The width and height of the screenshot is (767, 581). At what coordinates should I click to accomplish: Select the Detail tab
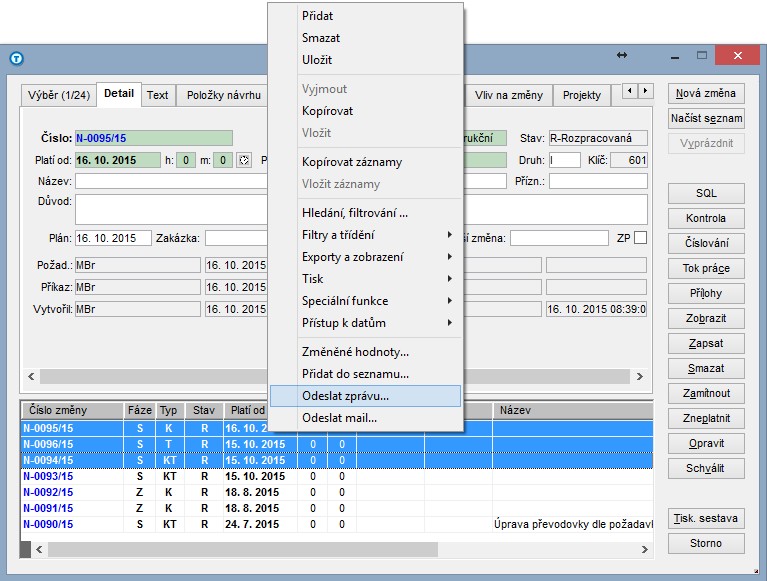coord(119,93)
